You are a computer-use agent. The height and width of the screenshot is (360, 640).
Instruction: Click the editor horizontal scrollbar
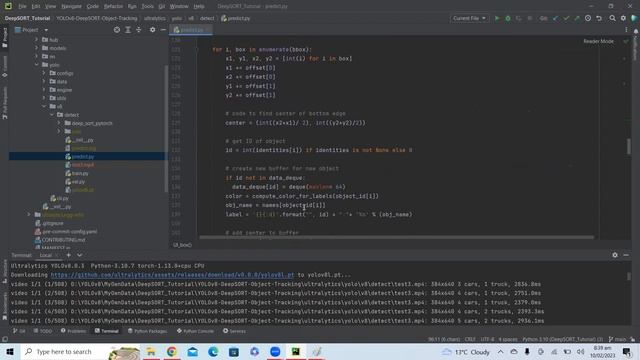(x=396, y=237)
